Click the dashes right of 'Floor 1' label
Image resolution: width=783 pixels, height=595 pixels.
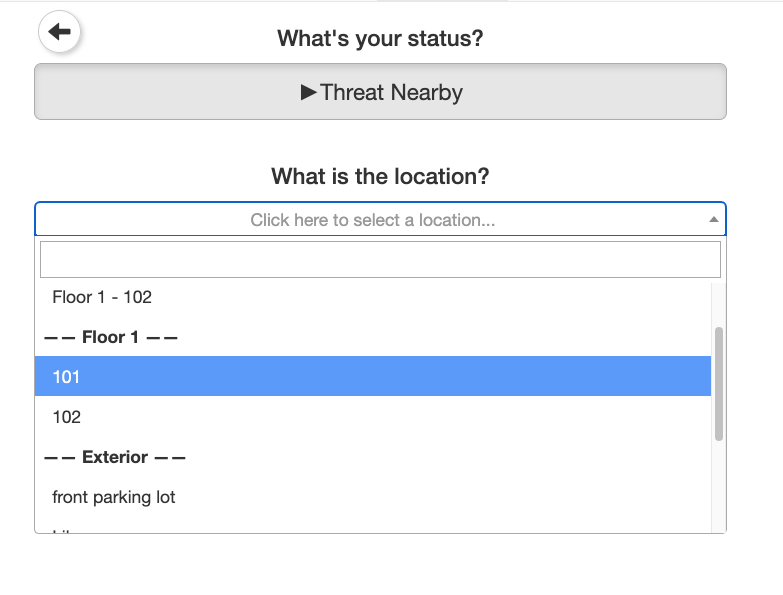pyautogui.click(x=162, y=337)
